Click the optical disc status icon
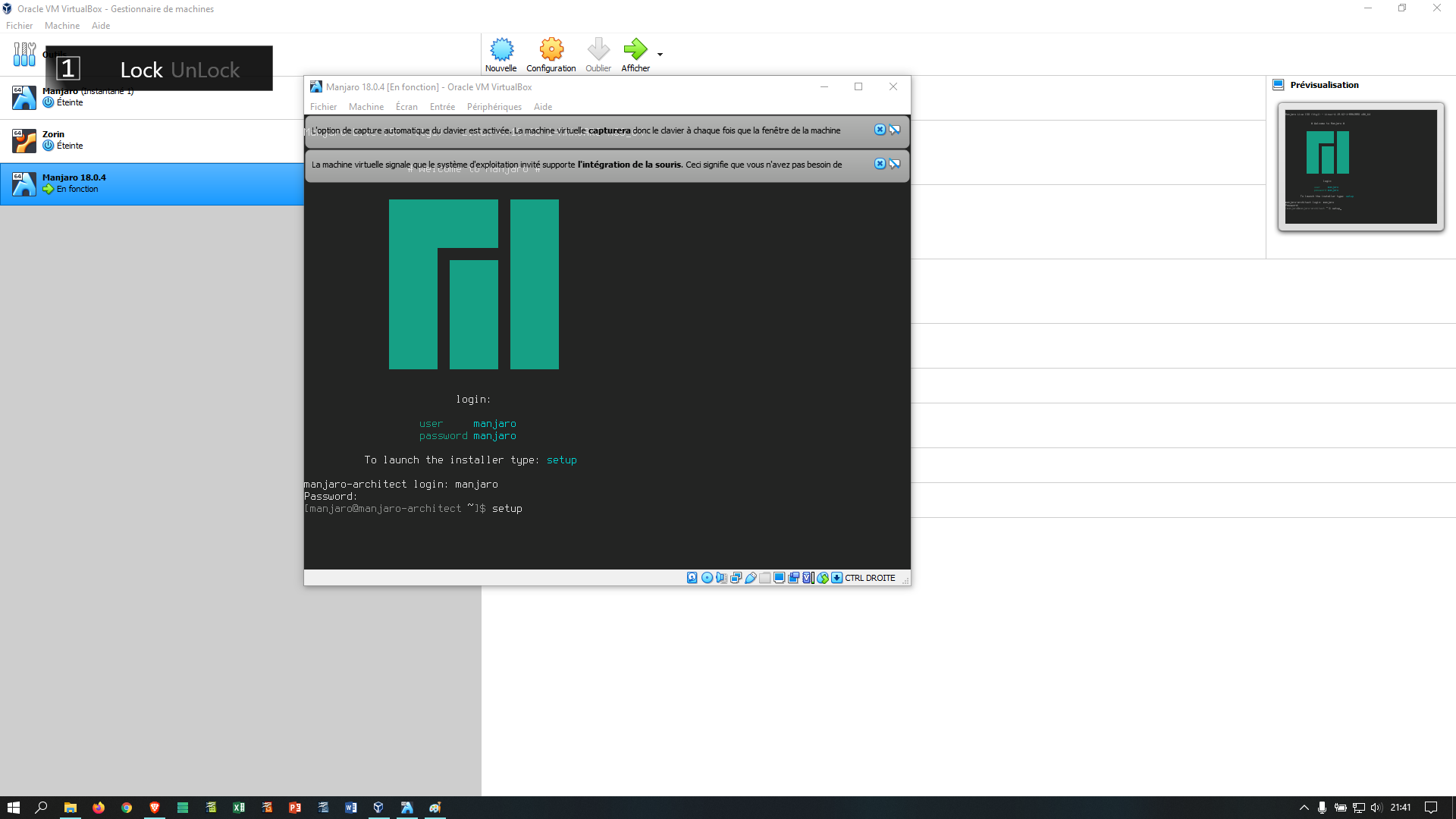Image resolution: width=1456 pixels, height=819 pixels. point(707,578)
